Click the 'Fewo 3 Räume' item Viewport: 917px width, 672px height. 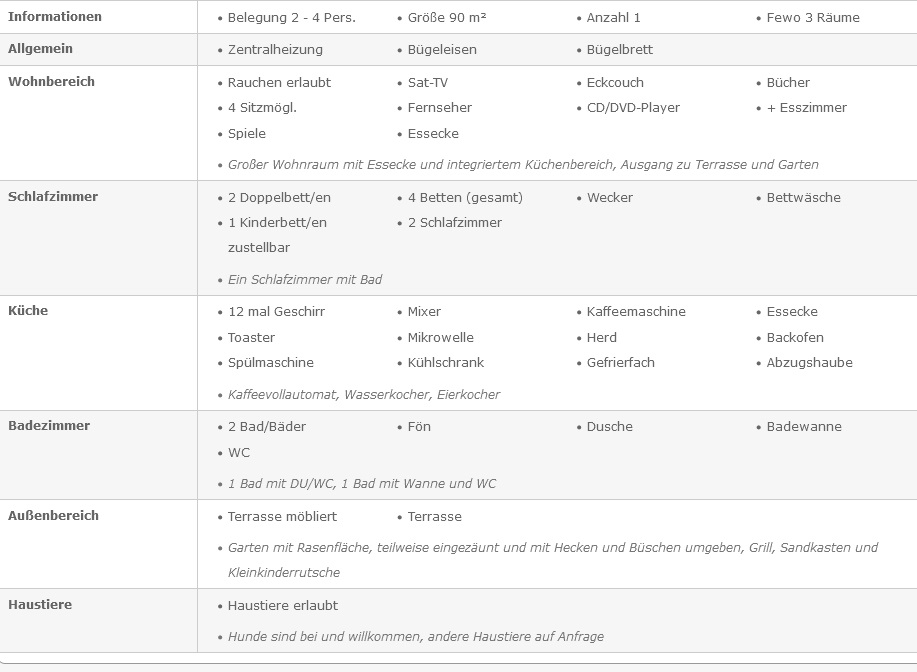point(812,18)
